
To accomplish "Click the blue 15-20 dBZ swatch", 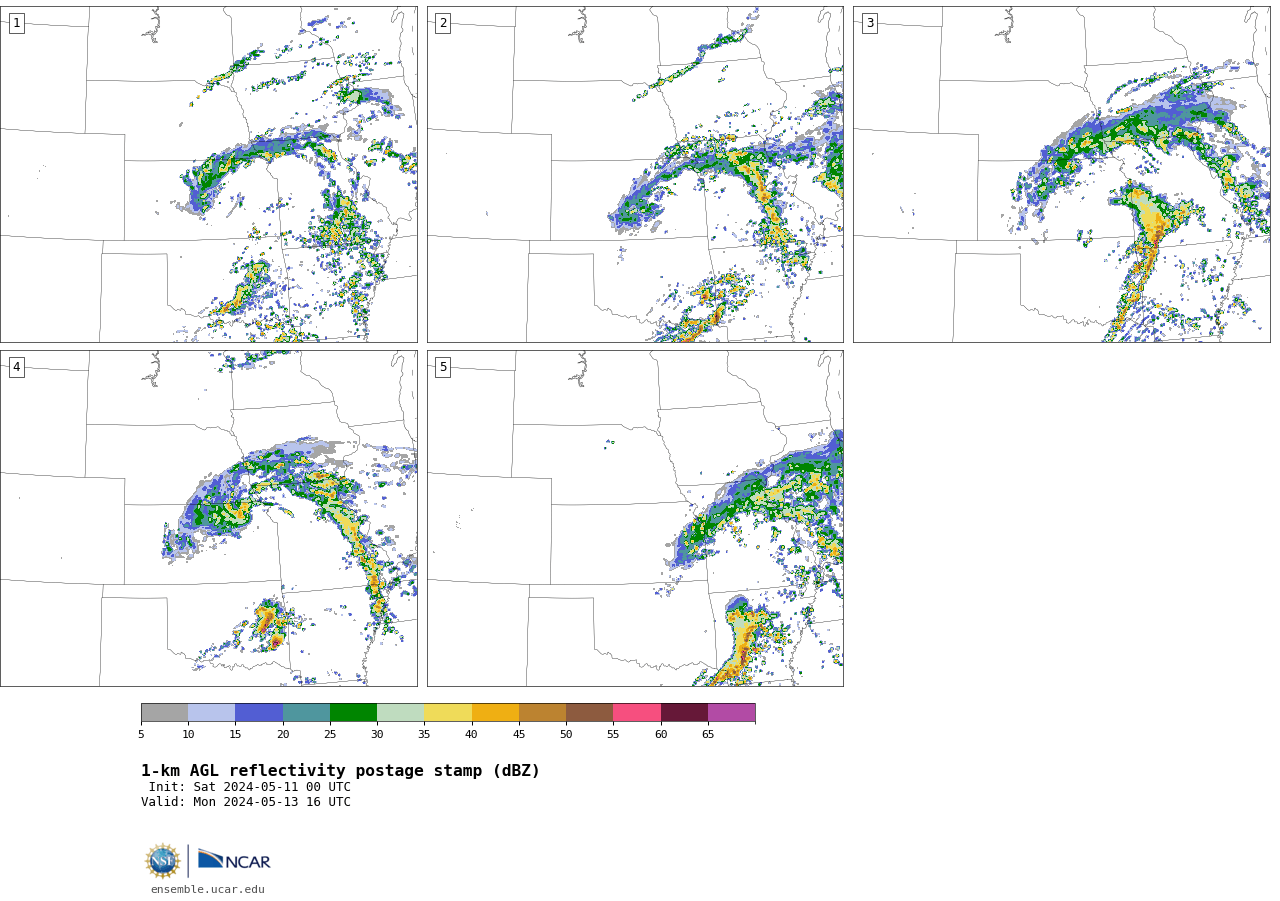I will coord(259,712).
